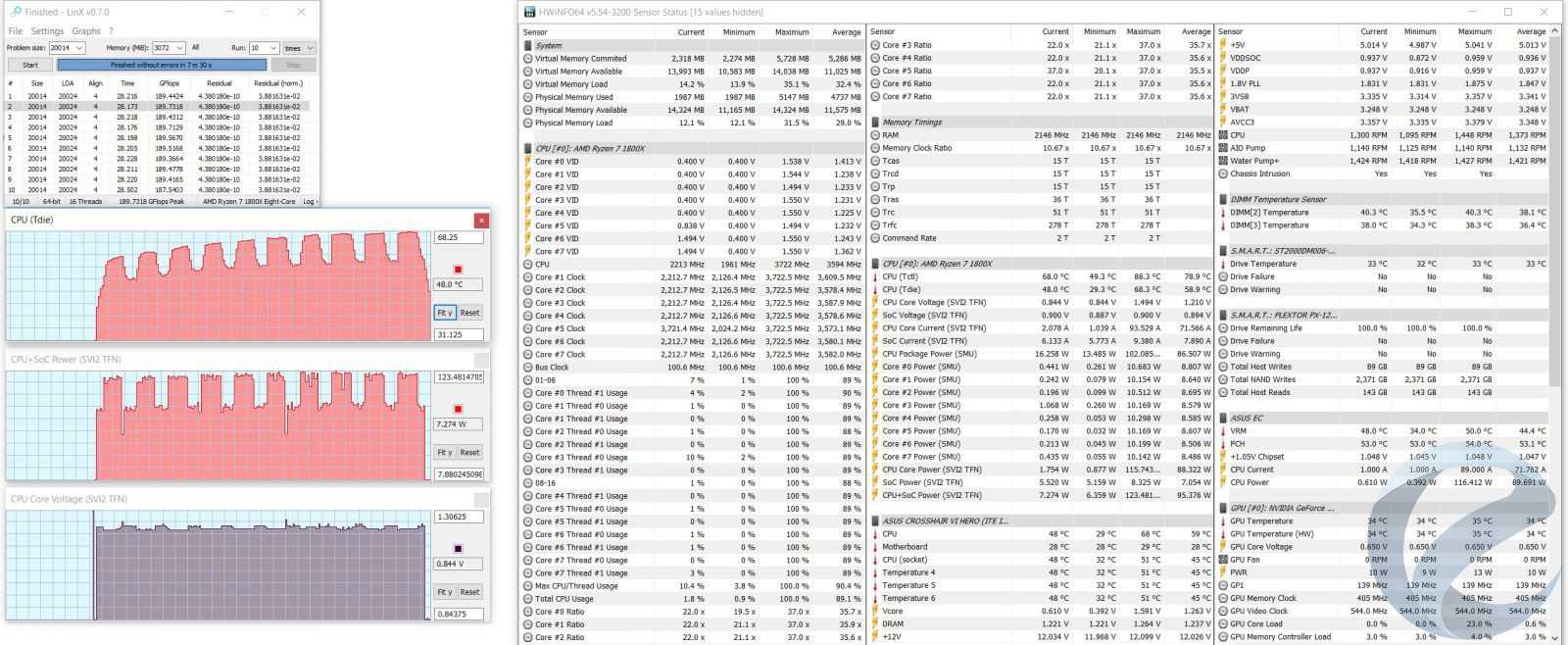The image size is (1568, 645).
Task: Close the CPU (Tdie) graph window
Action: tap(481, 221)
